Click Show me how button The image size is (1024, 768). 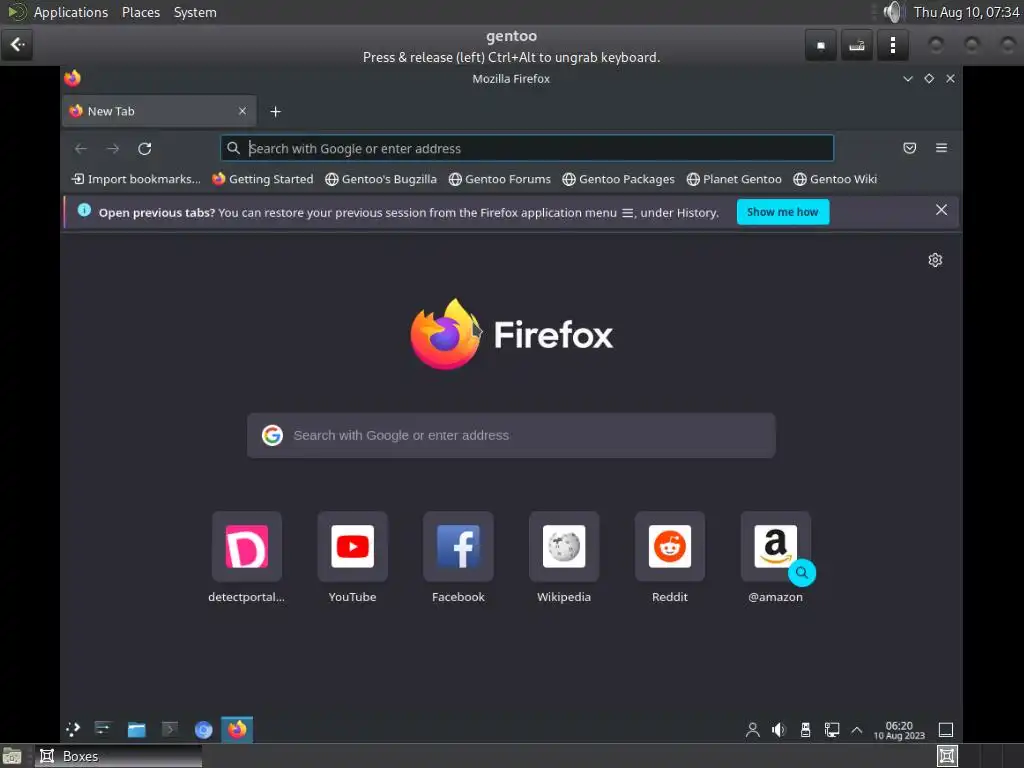(x=783, y=212)
